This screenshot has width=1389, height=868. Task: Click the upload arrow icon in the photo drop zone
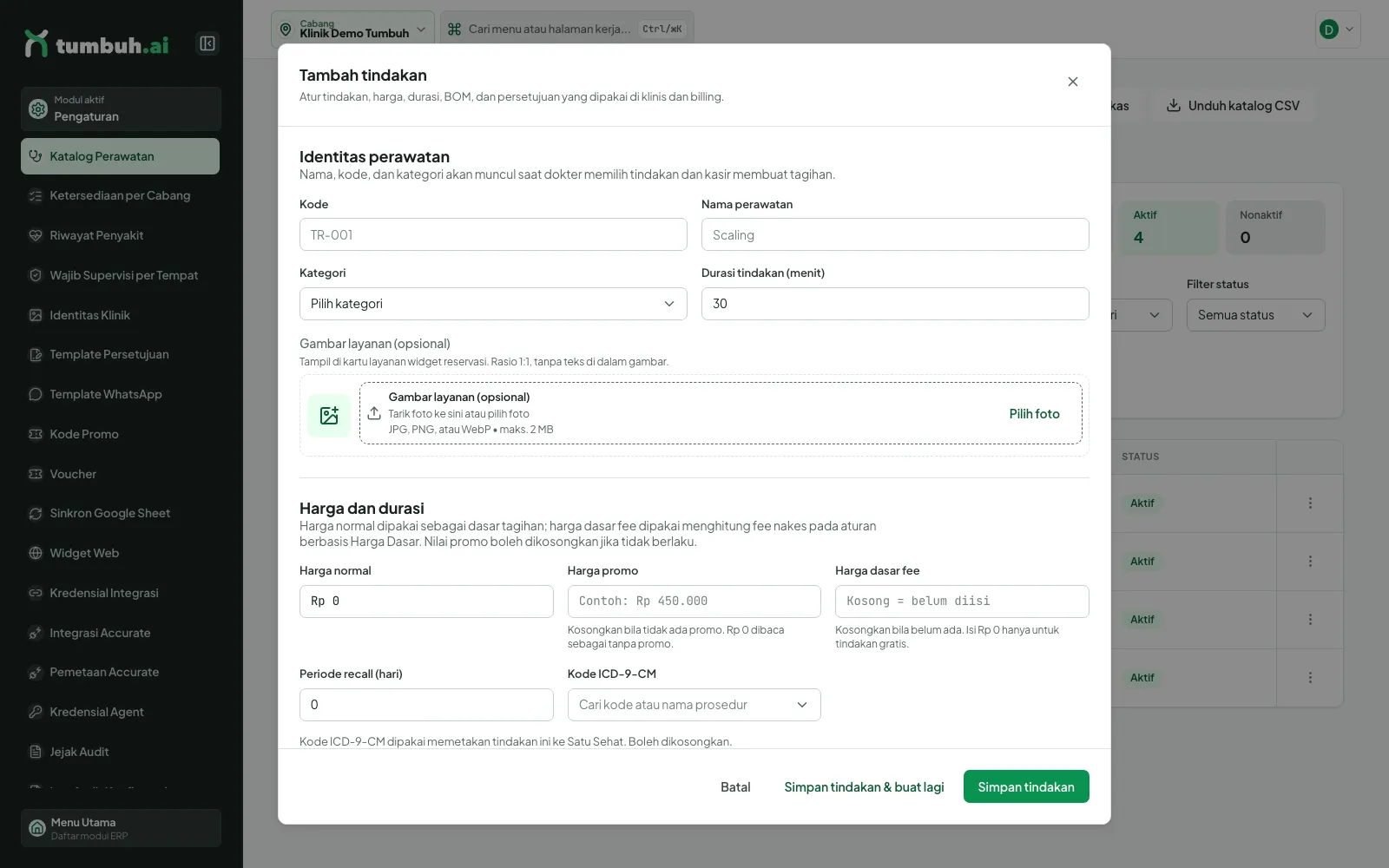coord(374,413)
